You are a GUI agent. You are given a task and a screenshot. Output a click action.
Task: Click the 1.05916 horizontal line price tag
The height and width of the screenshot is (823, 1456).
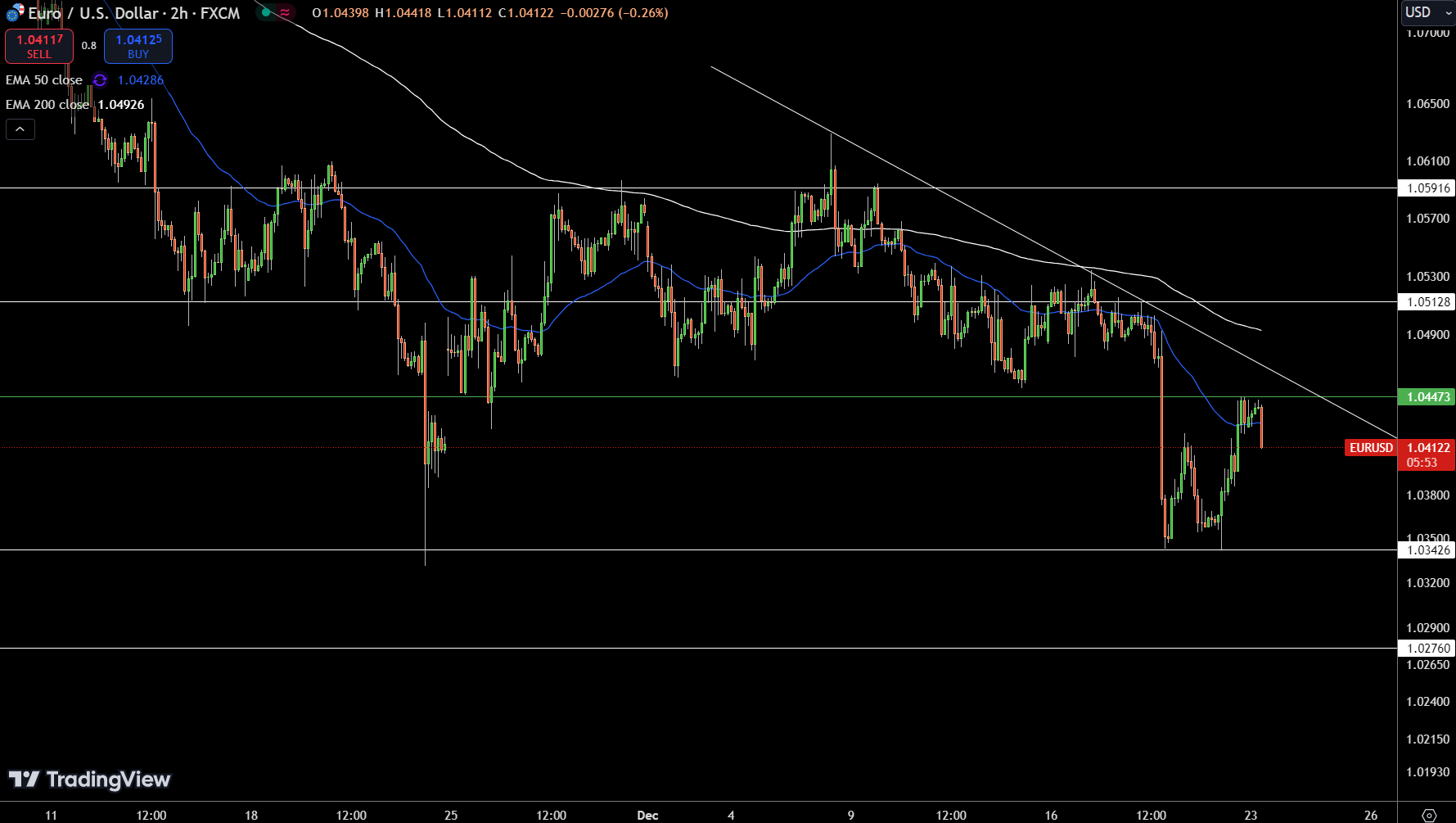tap(1427, 188)
